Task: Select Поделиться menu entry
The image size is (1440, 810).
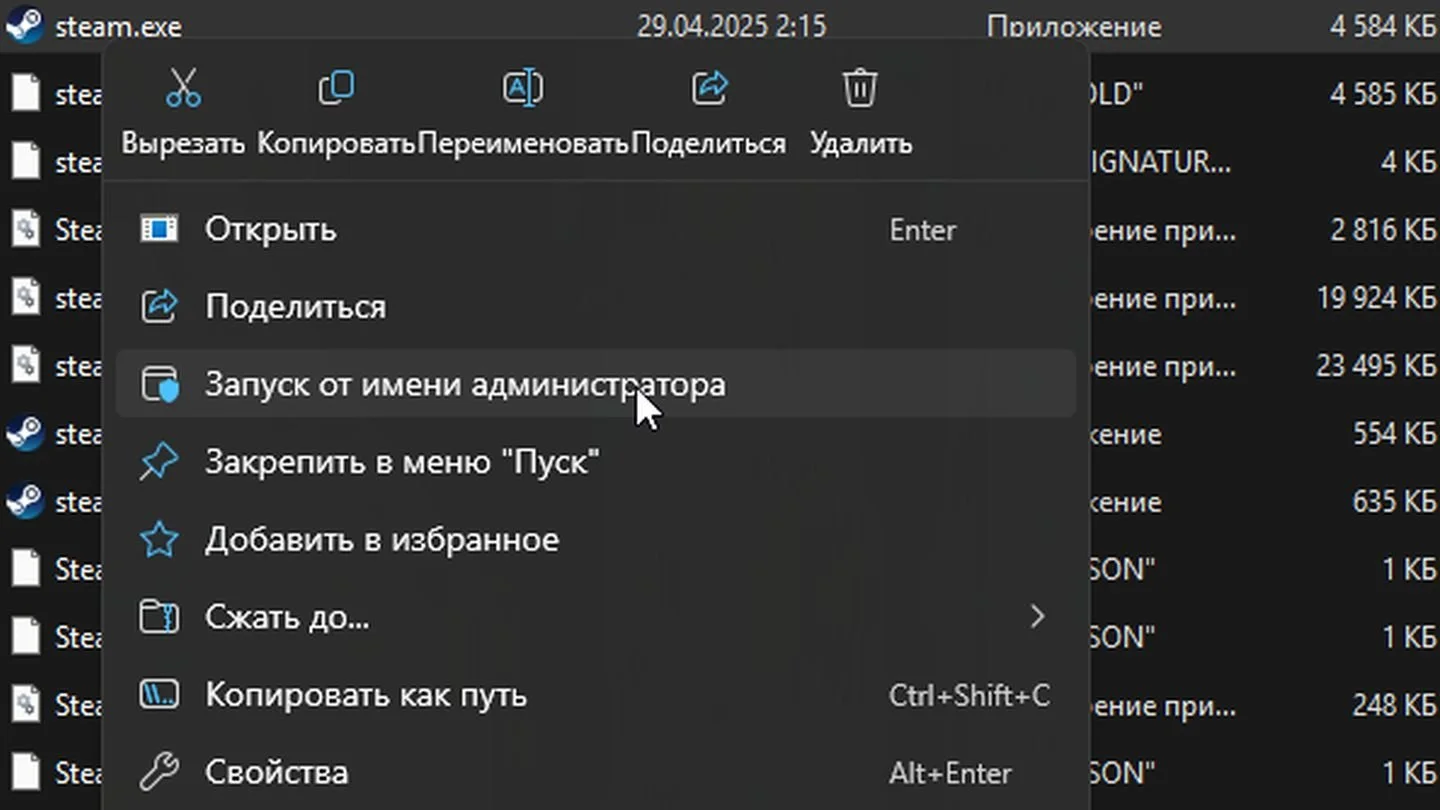Action: pos(596,307)
